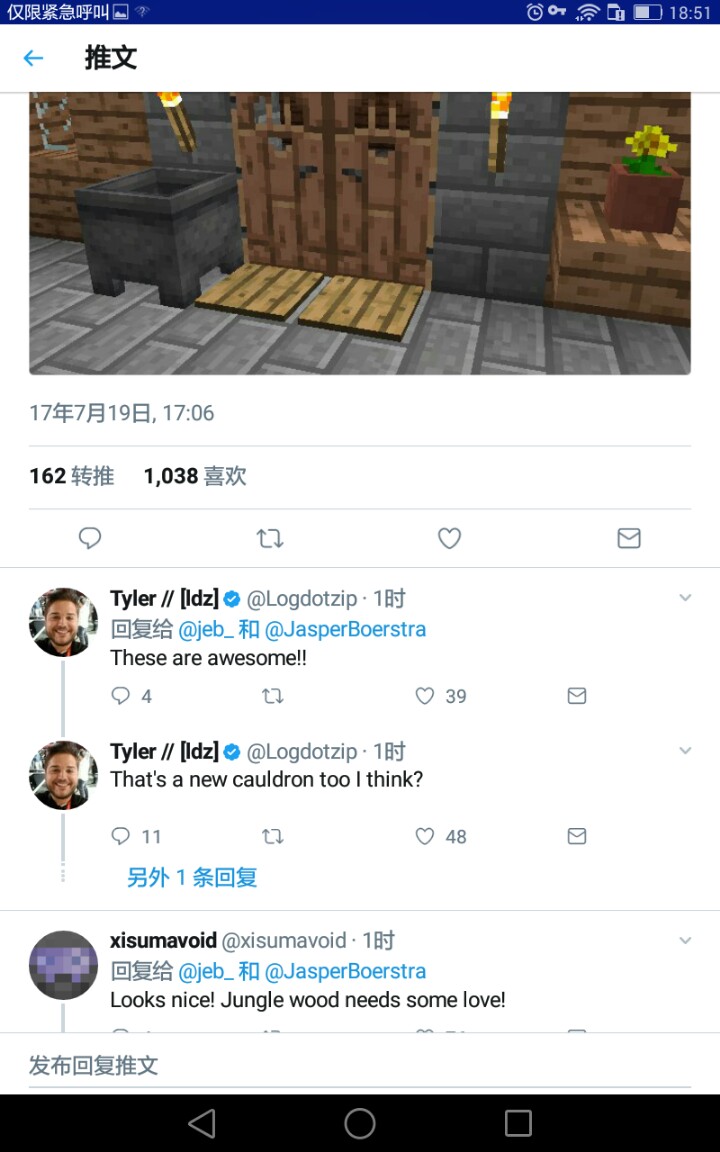Screen dimensions: 720x1152
Task: Reply to "These are awesome!!" tweet
Action: pos(120,696)
